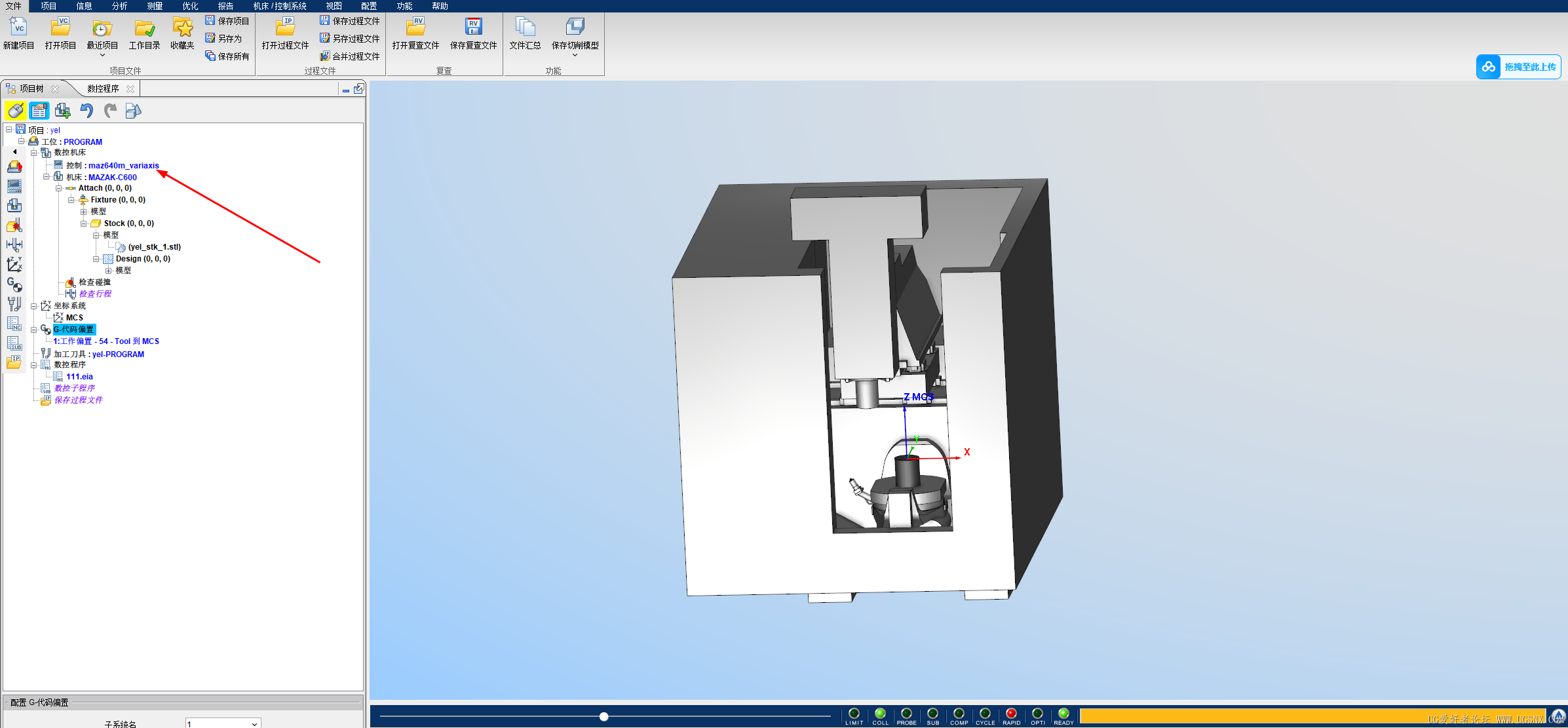Select 控制 : maz640m_variaxis in the tree
This screenshot has height=728, width=1568.
(113, 165)
